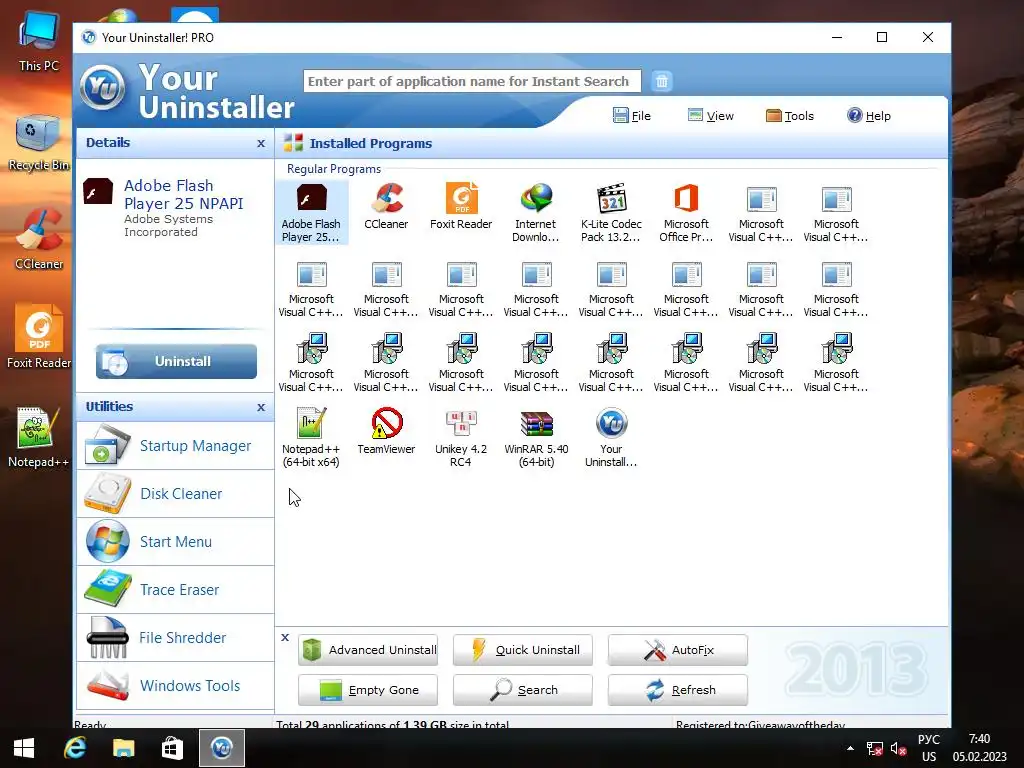Close the Details panel
Screen dimensions: 1024x768
point(261,143)
